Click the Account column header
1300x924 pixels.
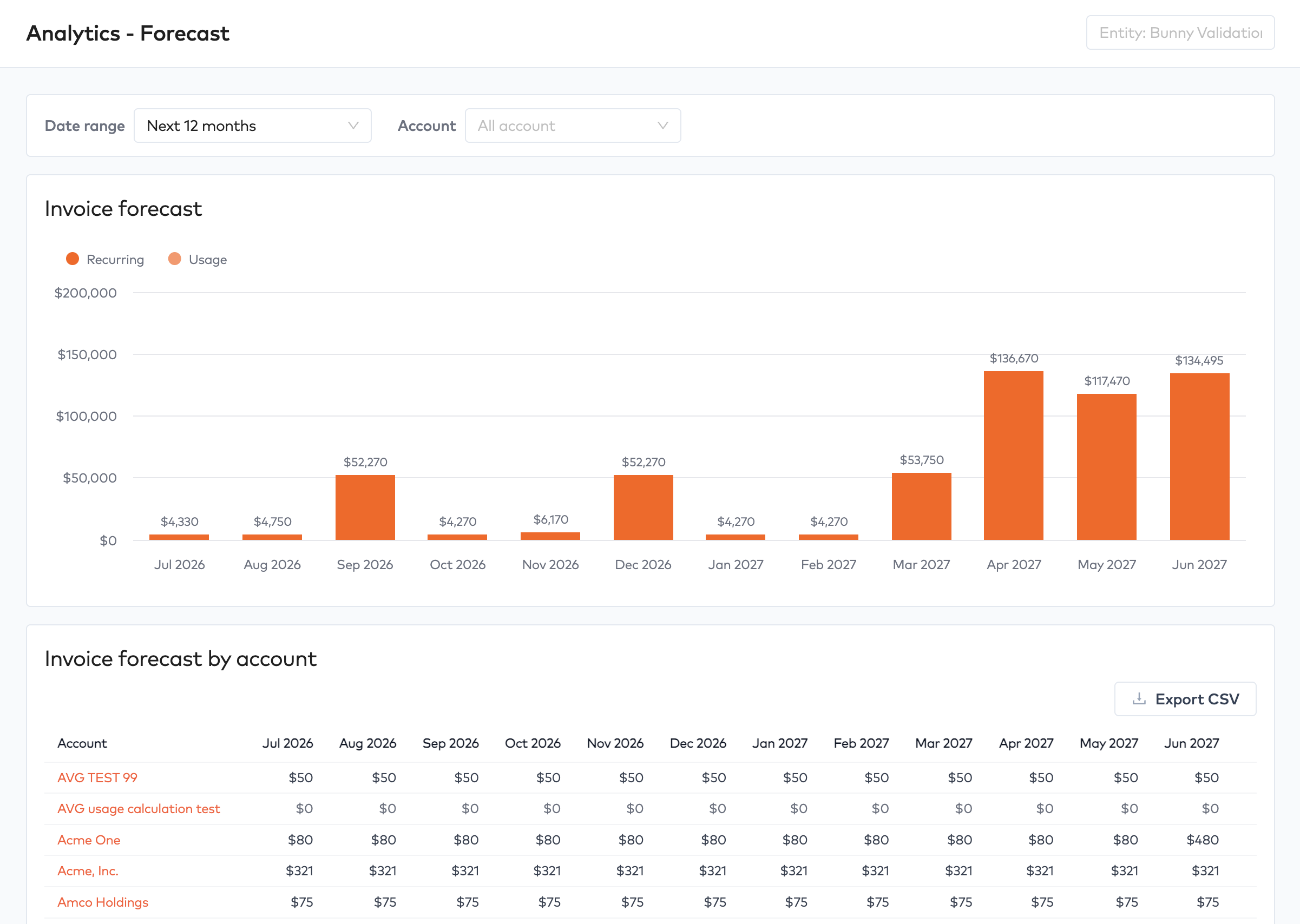point(82,743)
